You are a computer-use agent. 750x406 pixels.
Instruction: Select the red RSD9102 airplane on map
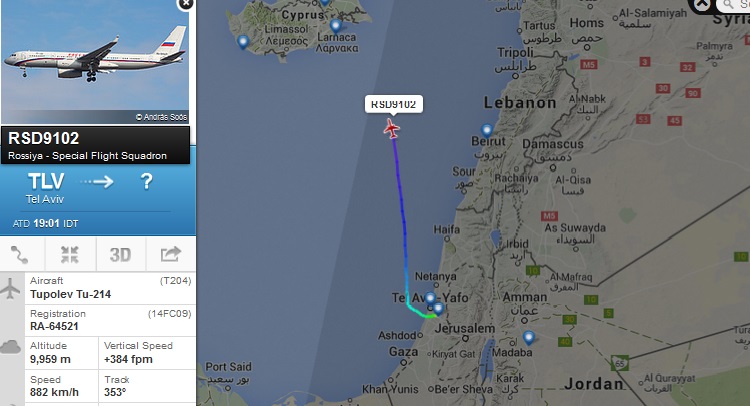(392, 129)
